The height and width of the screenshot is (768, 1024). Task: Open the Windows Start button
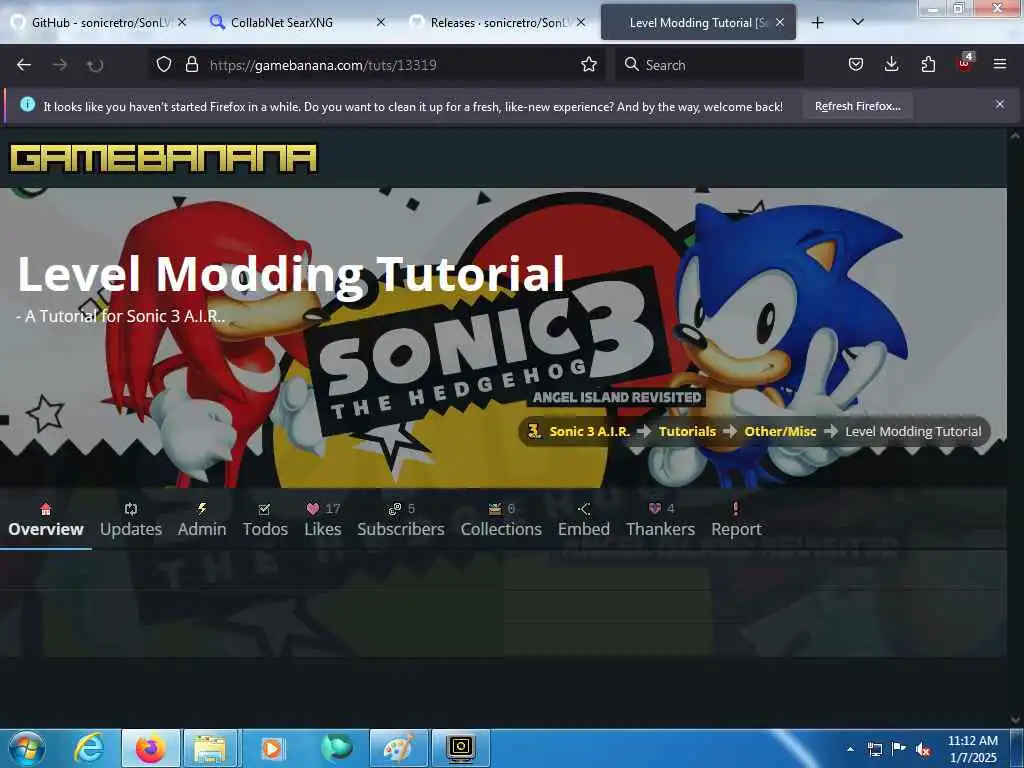27,748
